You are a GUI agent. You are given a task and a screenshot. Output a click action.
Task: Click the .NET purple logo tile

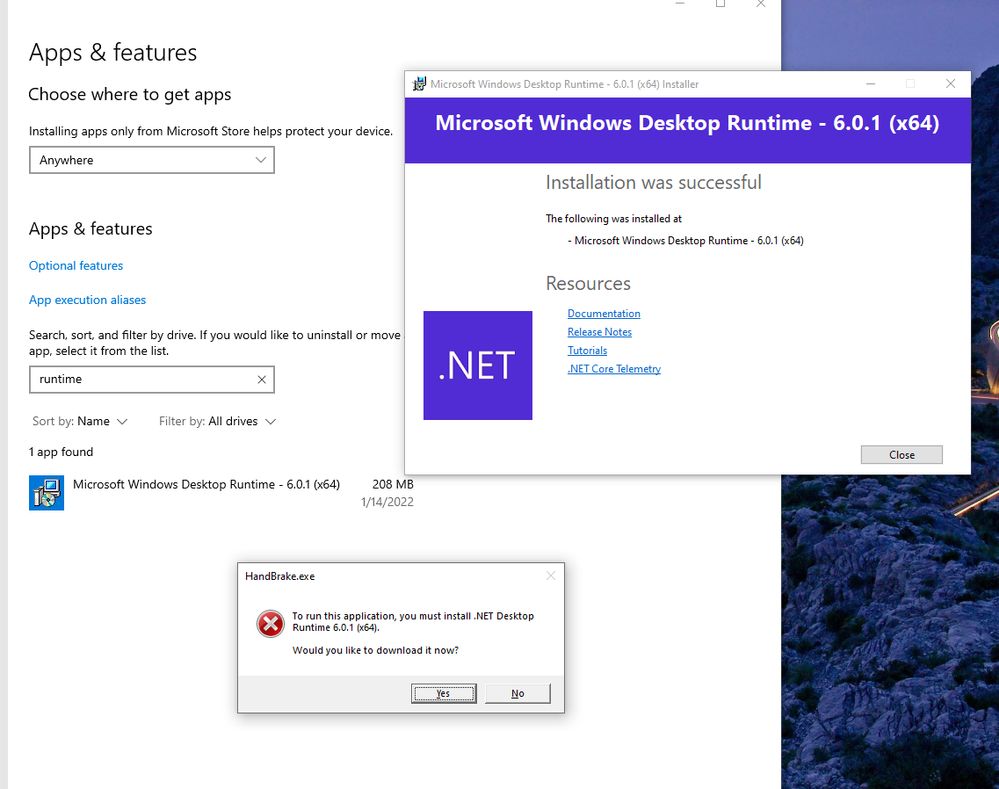click(x=478, y=365)
